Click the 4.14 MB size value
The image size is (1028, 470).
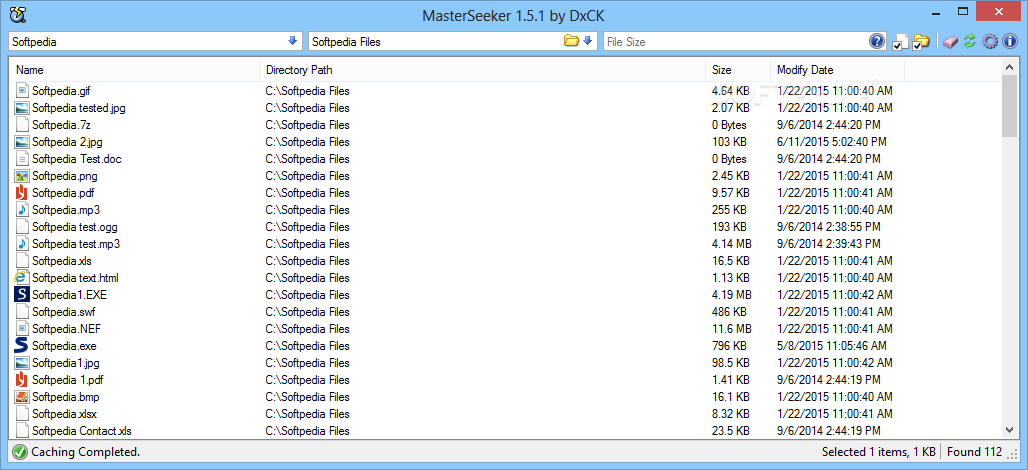click(731, 245)
